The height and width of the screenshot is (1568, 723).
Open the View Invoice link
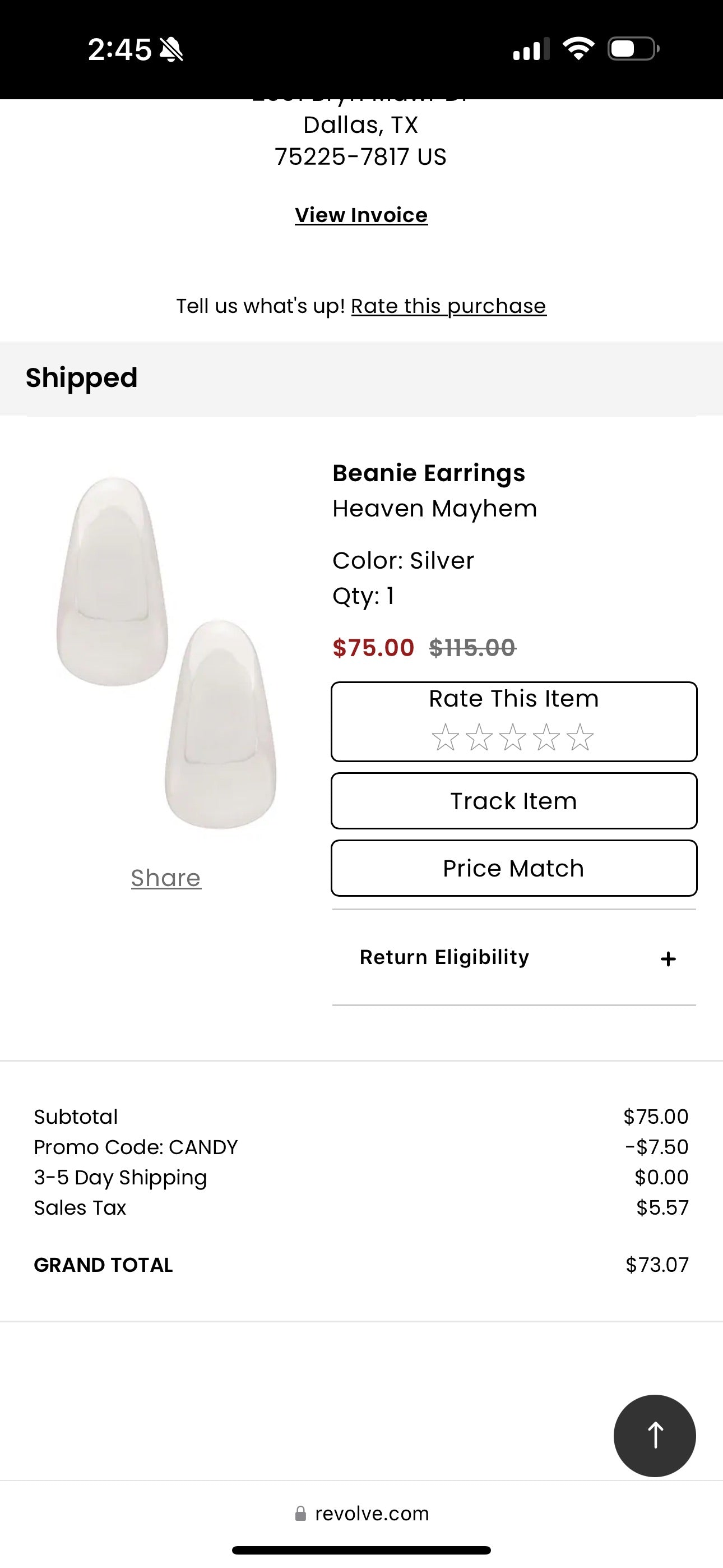tap(361, 215)
